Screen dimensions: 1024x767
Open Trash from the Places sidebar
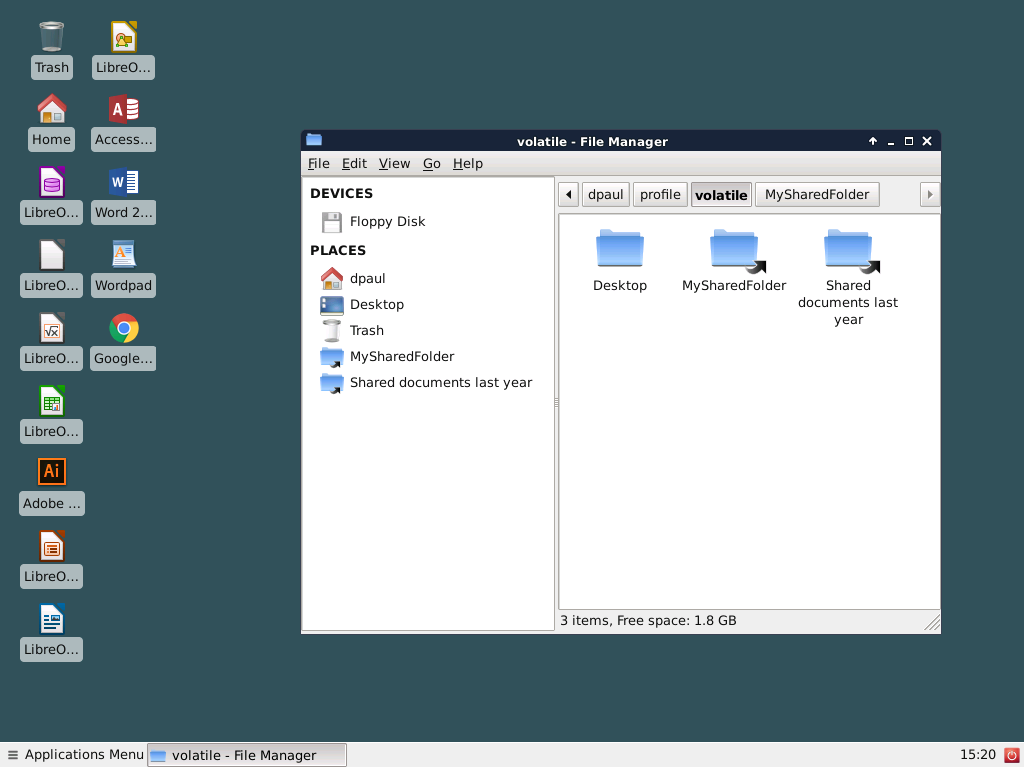pyautogui.click(x=366, y=330)
